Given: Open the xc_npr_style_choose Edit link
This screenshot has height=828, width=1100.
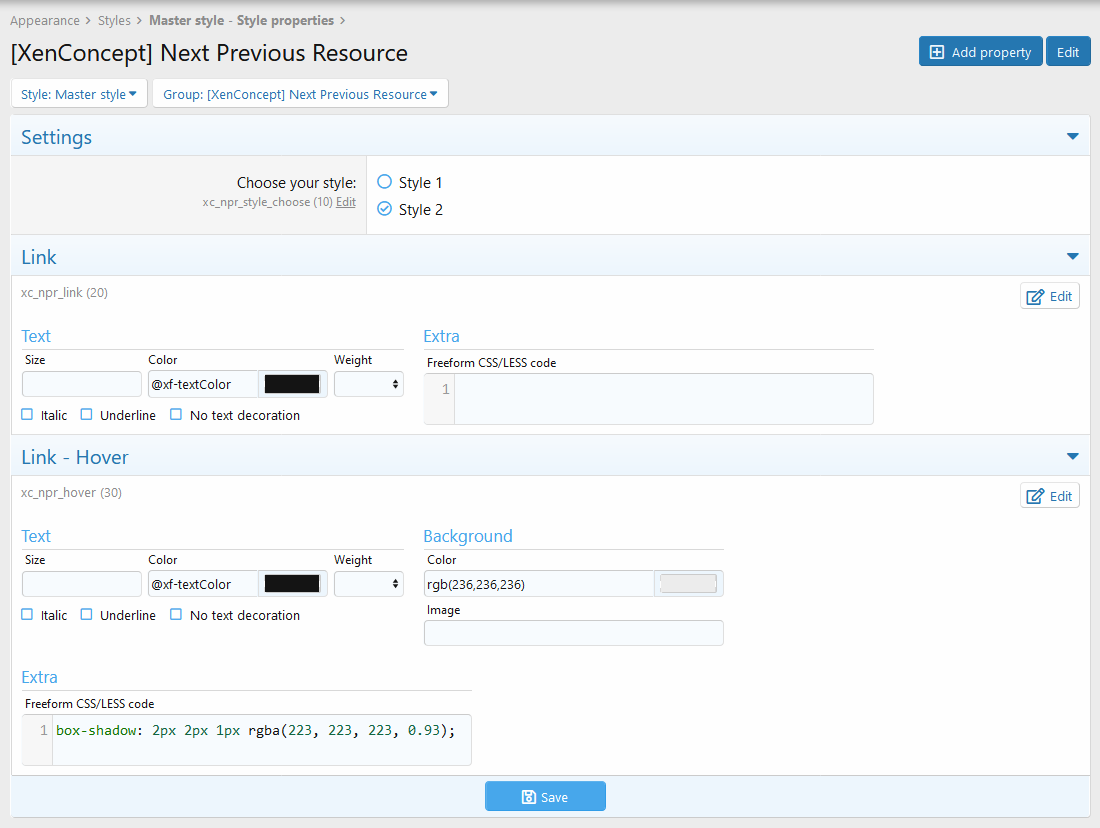Looking at the screenshot, I should (x=346, y=202).
